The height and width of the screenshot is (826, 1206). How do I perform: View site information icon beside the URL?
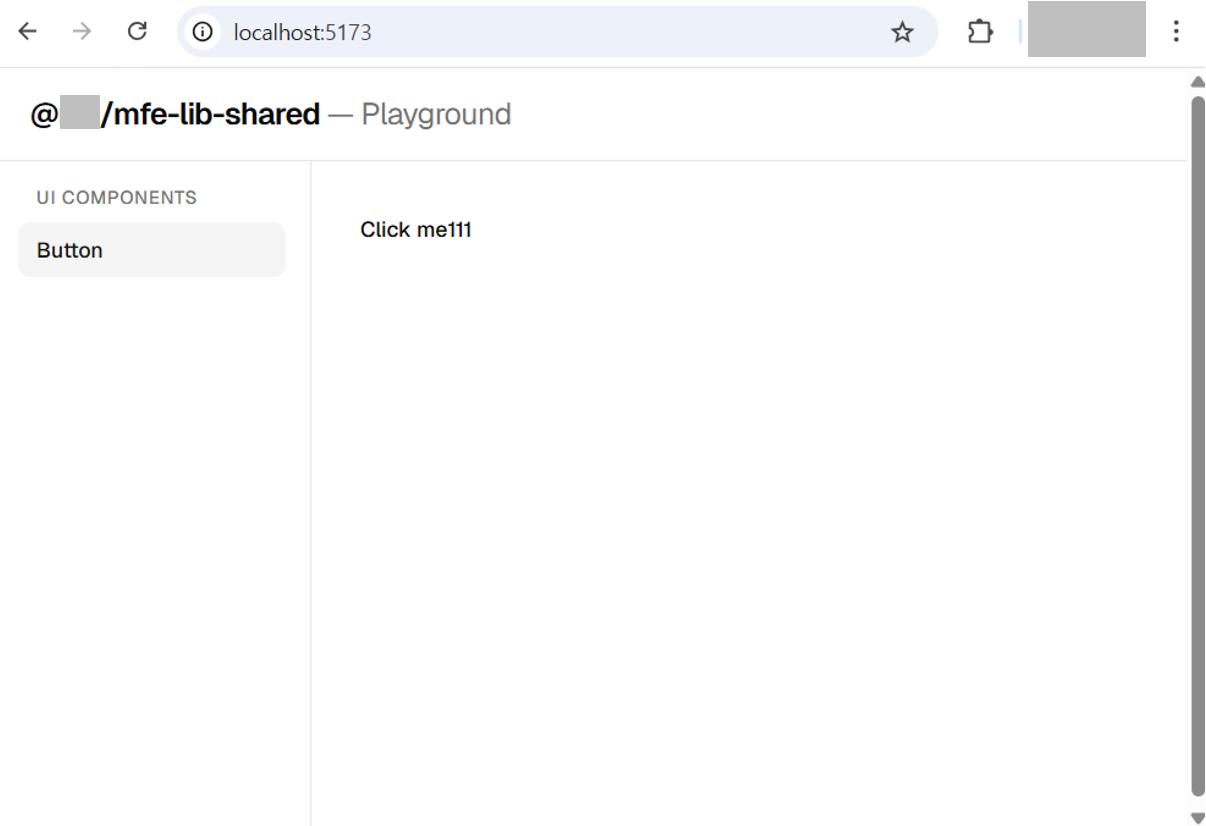coord(203,32)
